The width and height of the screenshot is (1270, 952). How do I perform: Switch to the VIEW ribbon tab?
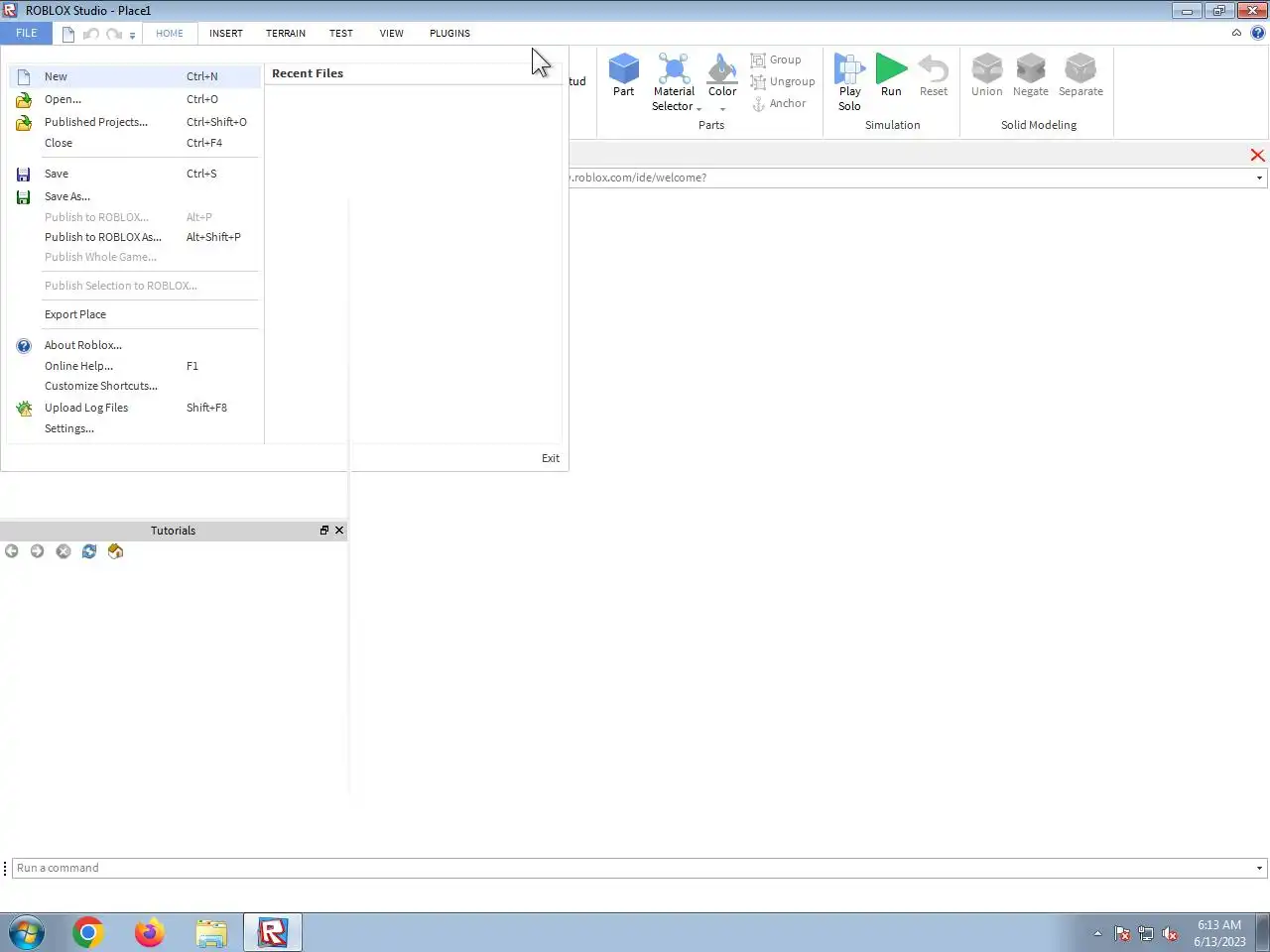pos(392,33)
